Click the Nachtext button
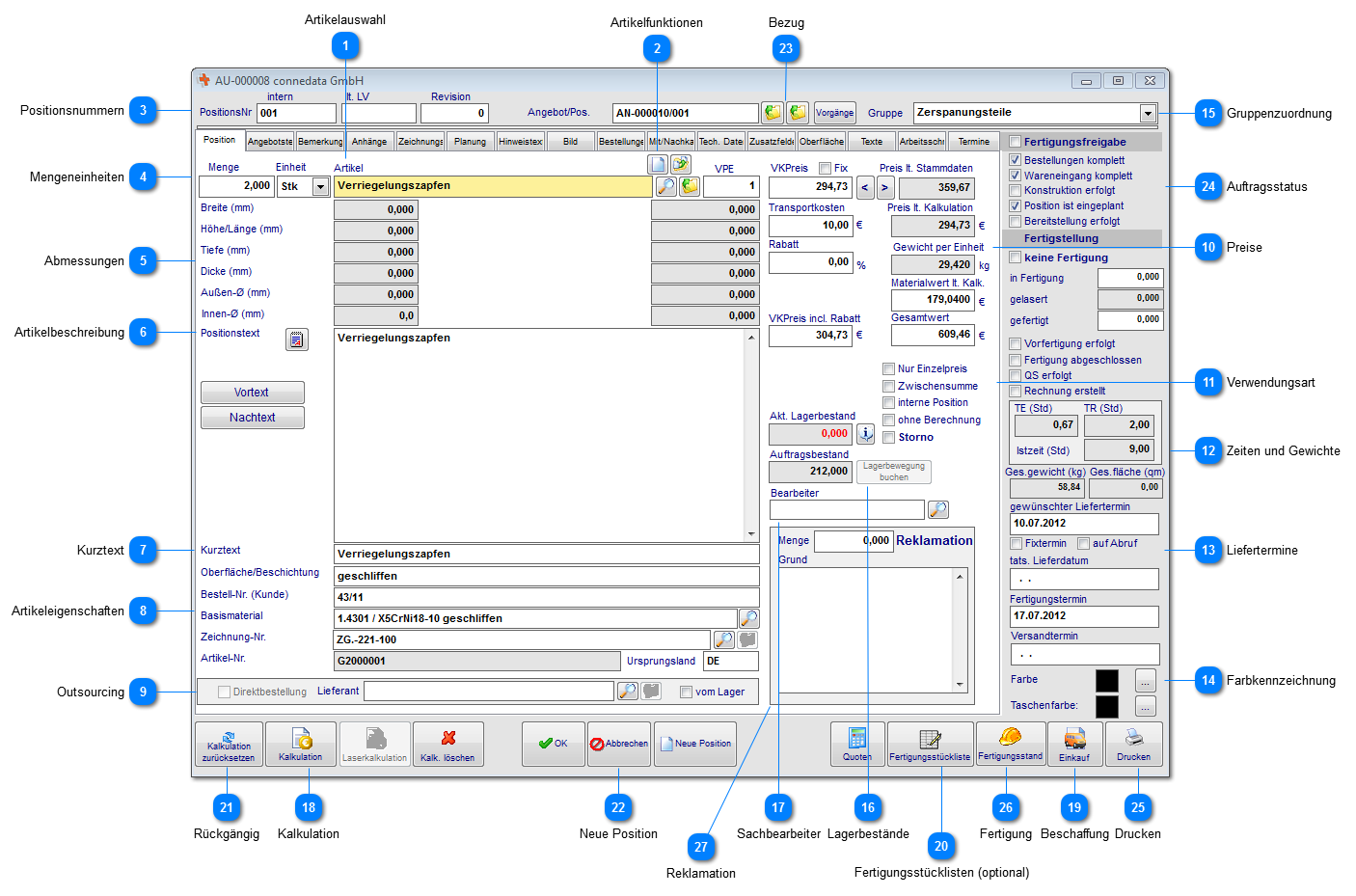This screenshot has height=896, width=1356. pyautogui.click(x=253, y=418)
